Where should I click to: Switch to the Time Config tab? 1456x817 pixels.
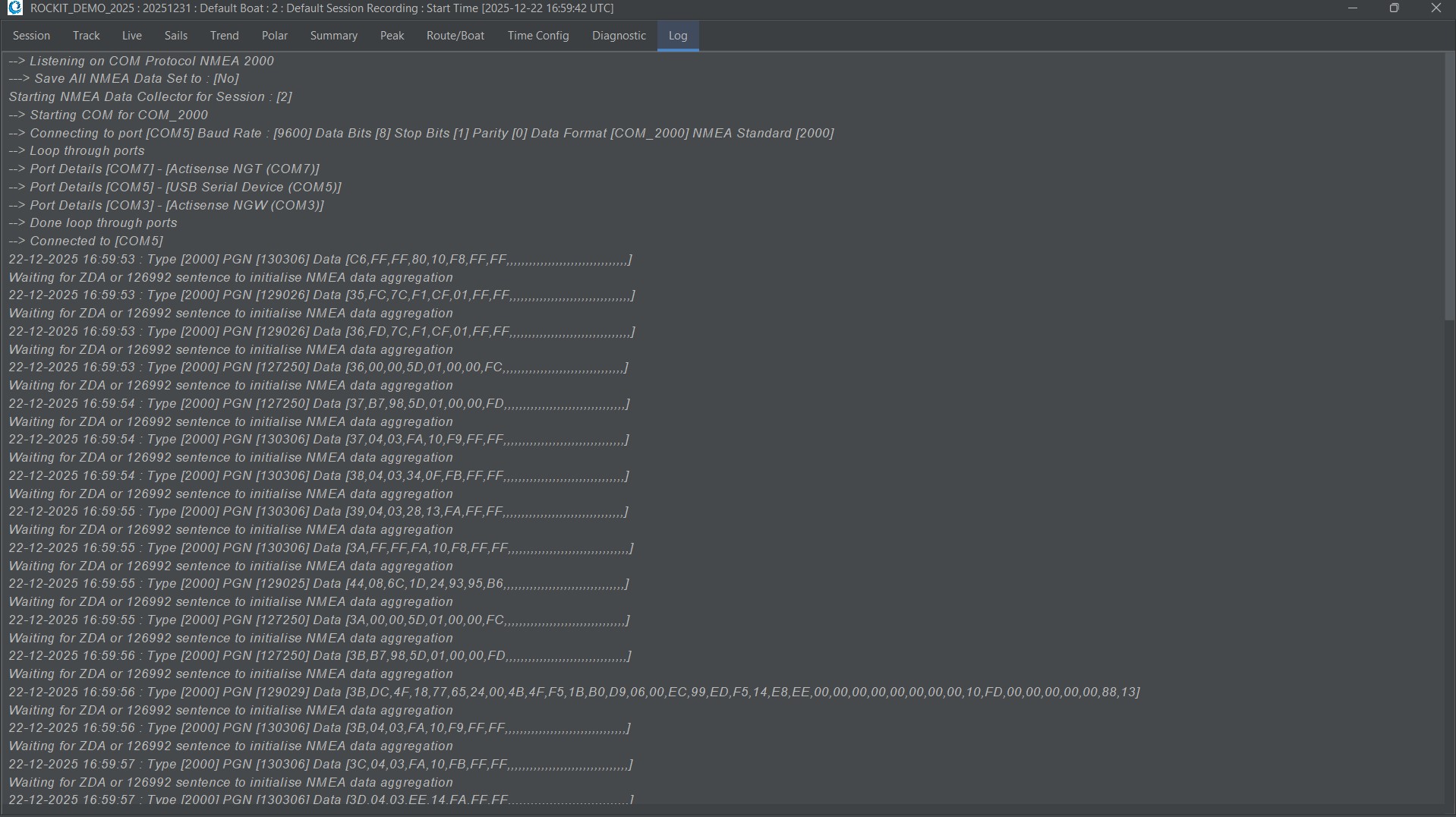point(537,36)
